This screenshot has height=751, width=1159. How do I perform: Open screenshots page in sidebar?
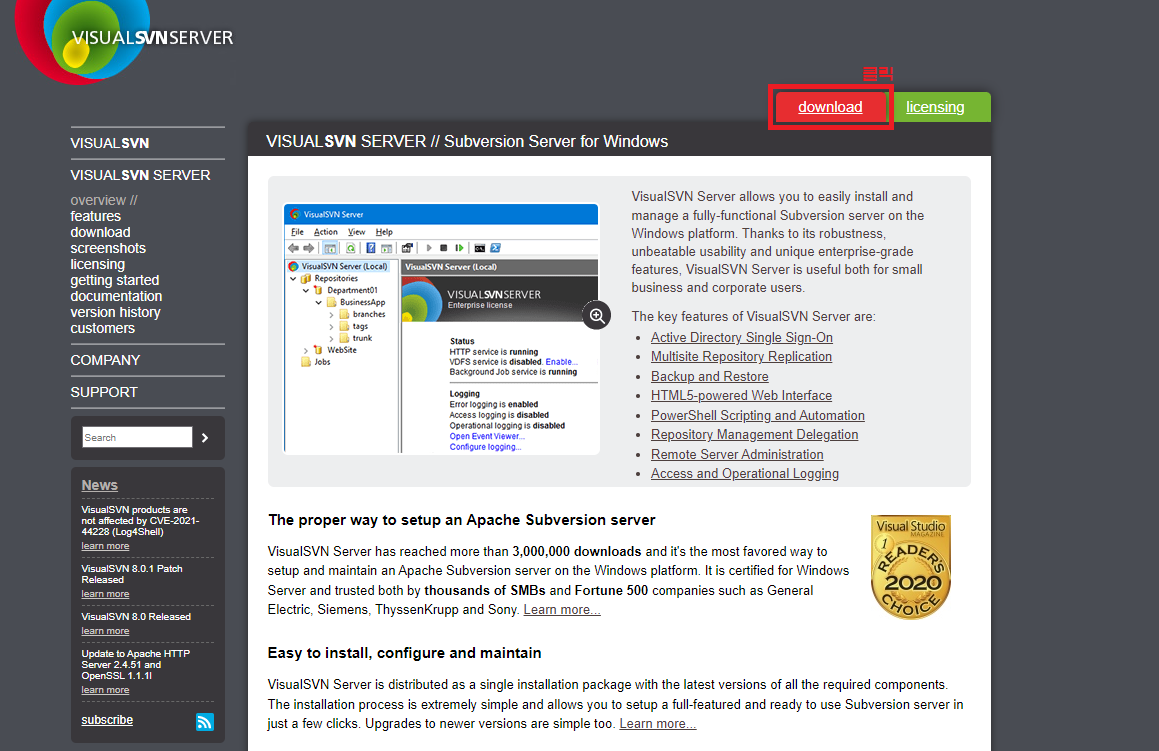point(108,248)
